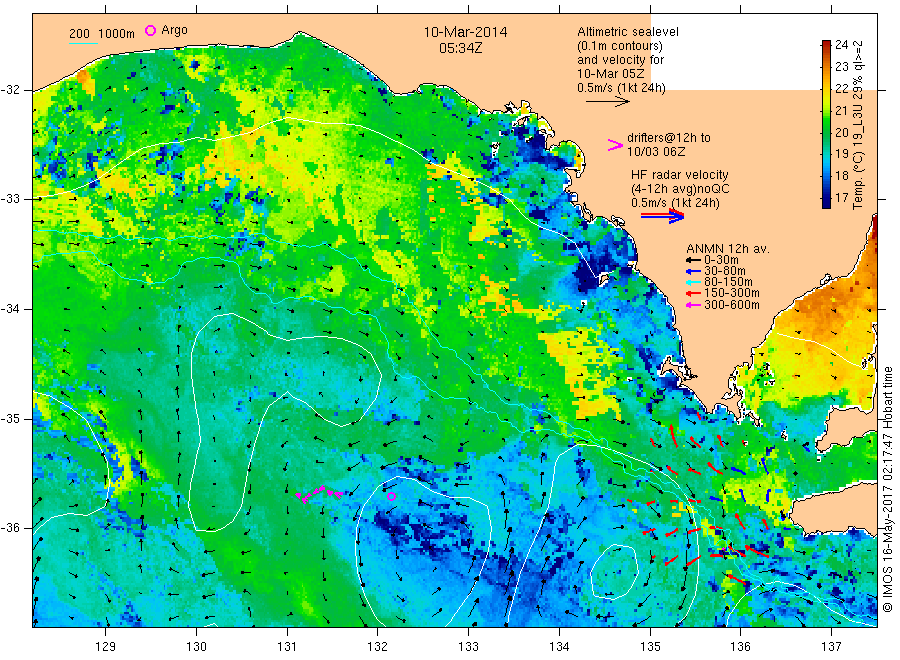Viewport: 900px width, 660px height.
Task: Click the 'ANMN 12h av.' heading
Action: coord(728,249)
